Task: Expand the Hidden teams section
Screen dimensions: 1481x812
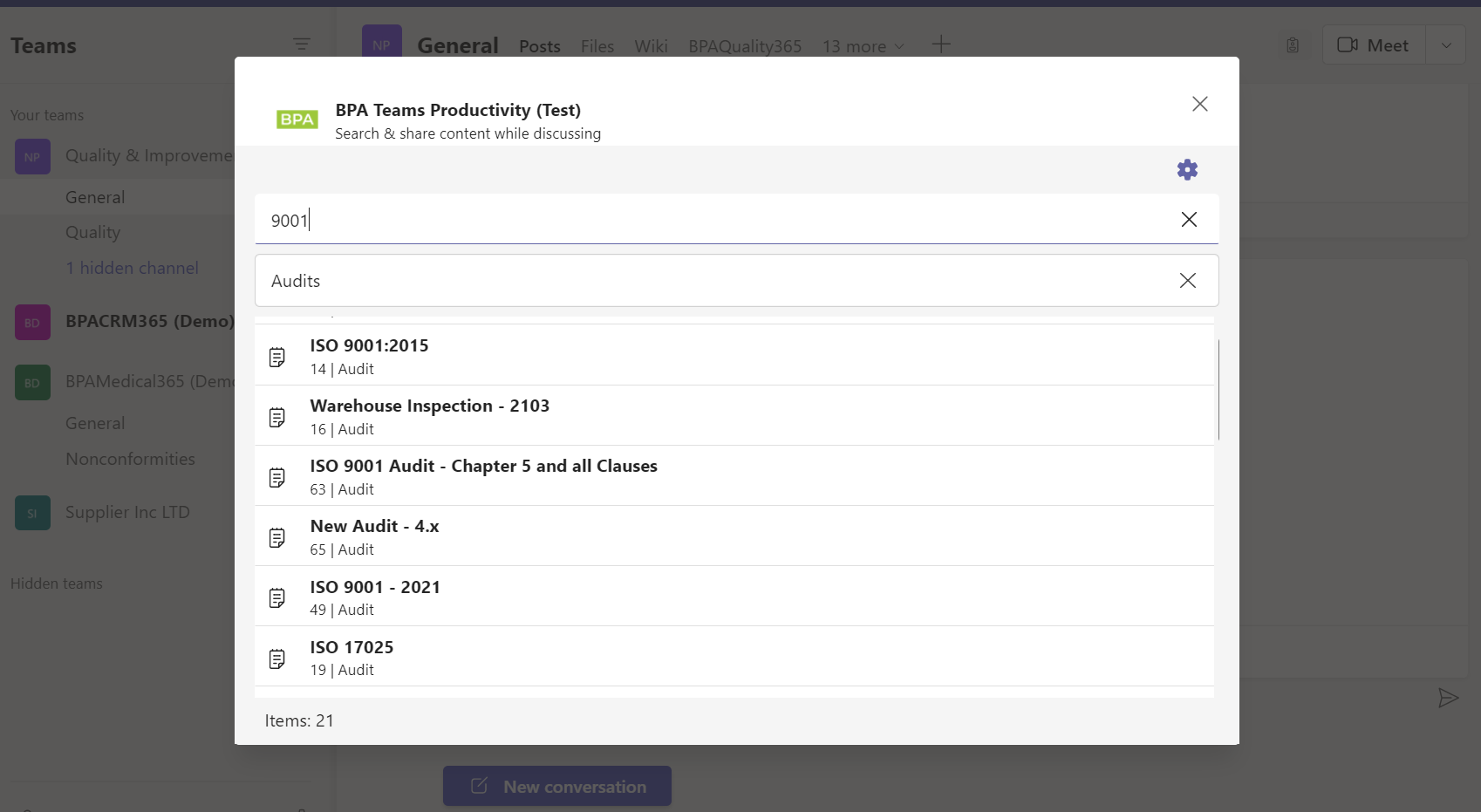Action: click(57, 583)
